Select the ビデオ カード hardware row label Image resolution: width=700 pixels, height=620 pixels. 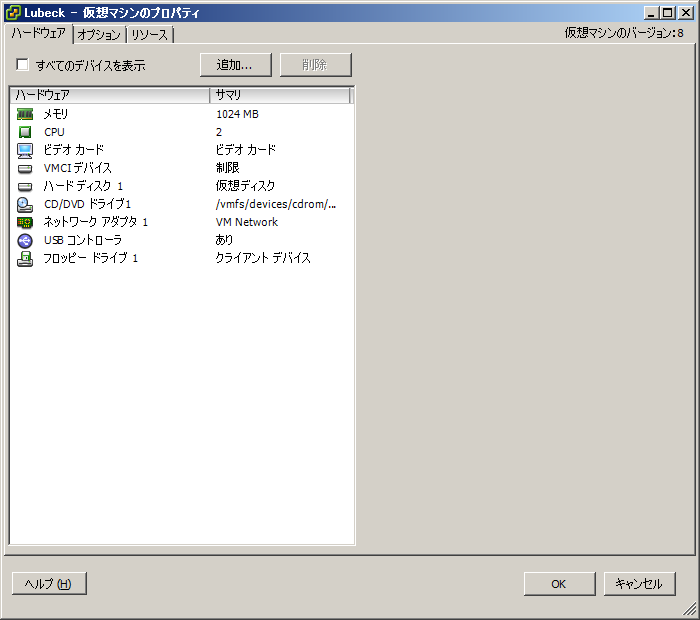74,150
